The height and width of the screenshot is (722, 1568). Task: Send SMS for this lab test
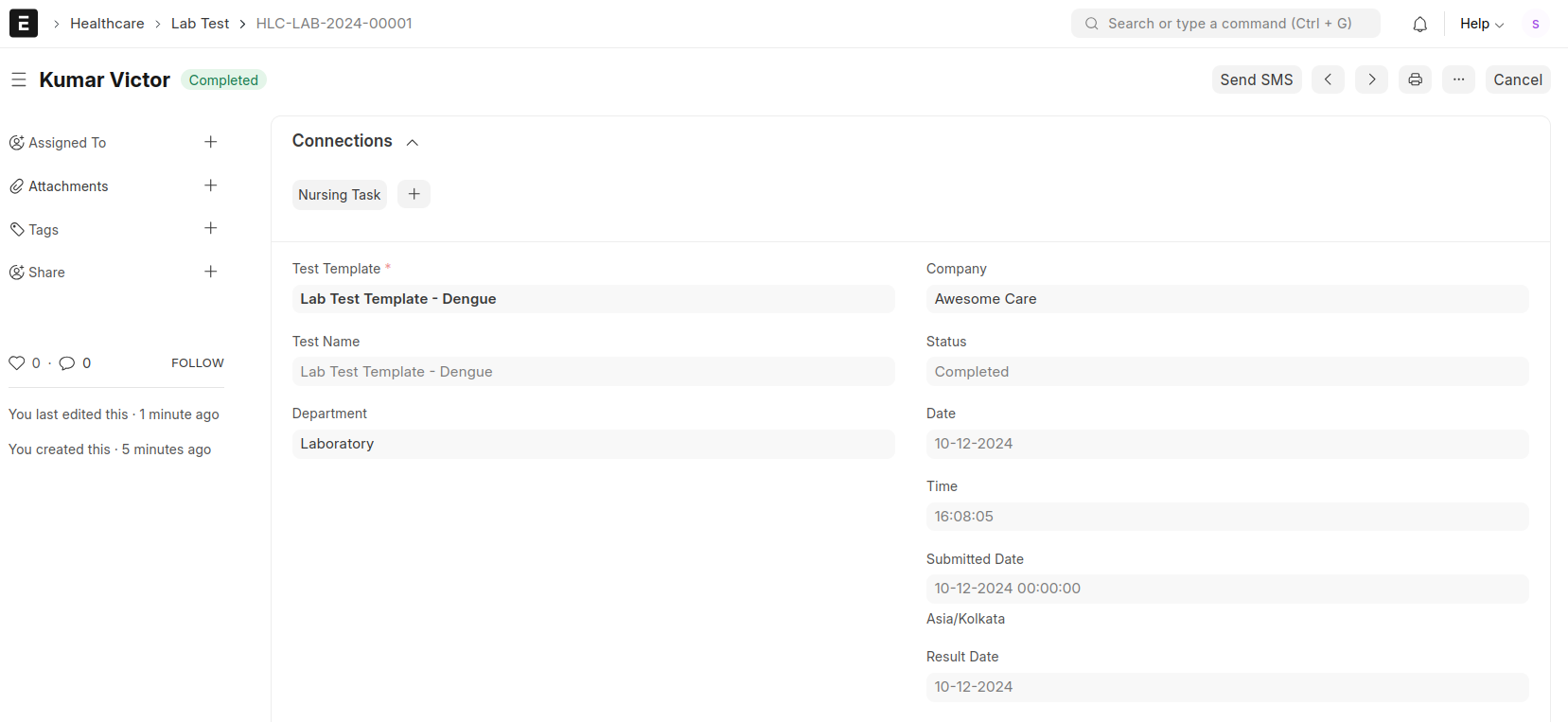(1257, 79)
